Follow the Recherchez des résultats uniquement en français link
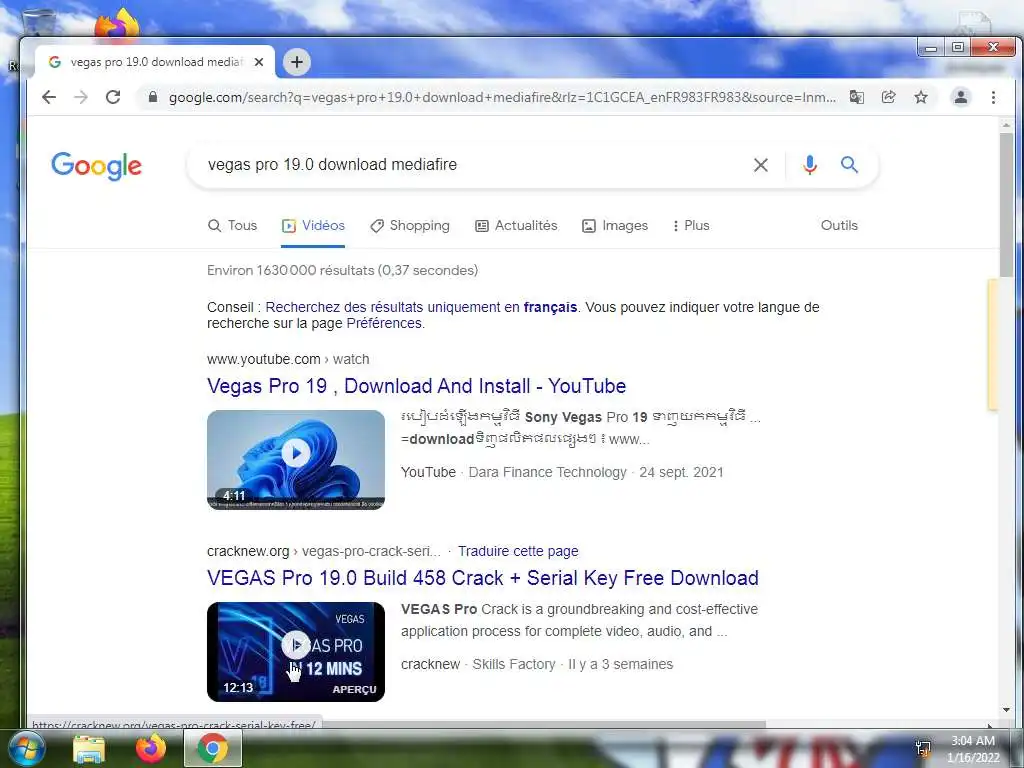 coord(421,307)
